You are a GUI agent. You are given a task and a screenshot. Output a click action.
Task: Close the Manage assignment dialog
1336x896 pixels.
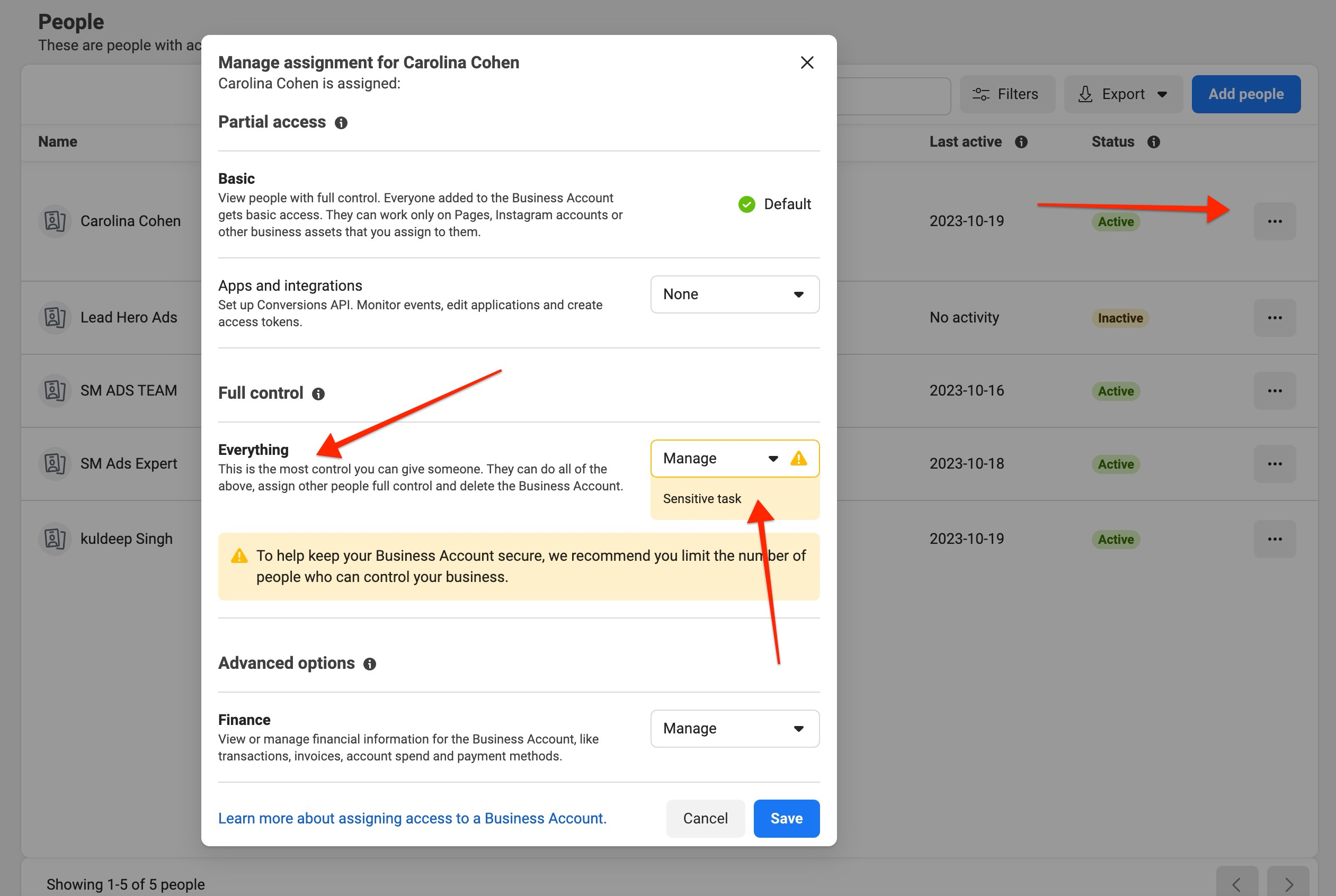(x=807, y=62)
